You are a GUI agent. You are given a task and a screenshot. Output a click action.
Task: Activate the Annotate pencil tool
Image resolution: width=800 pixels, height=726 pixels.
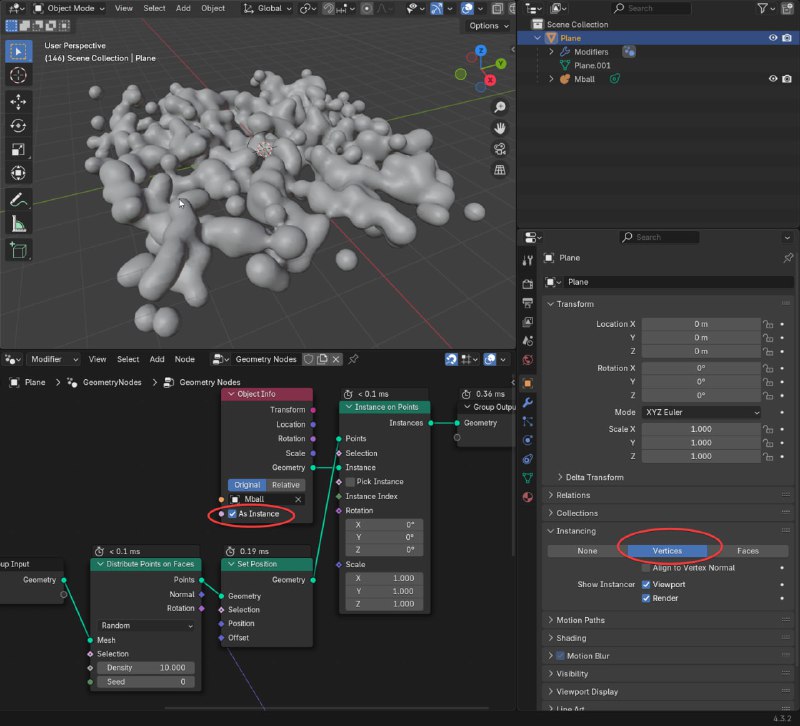(x=18, y=199)
